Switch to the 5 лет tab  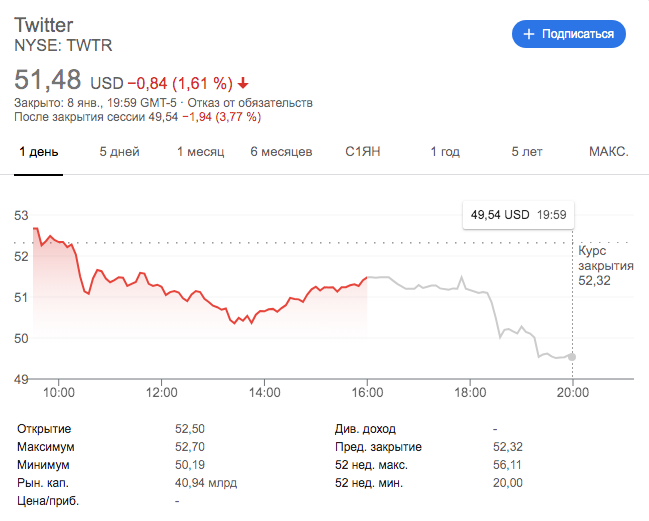click(527, 152)
